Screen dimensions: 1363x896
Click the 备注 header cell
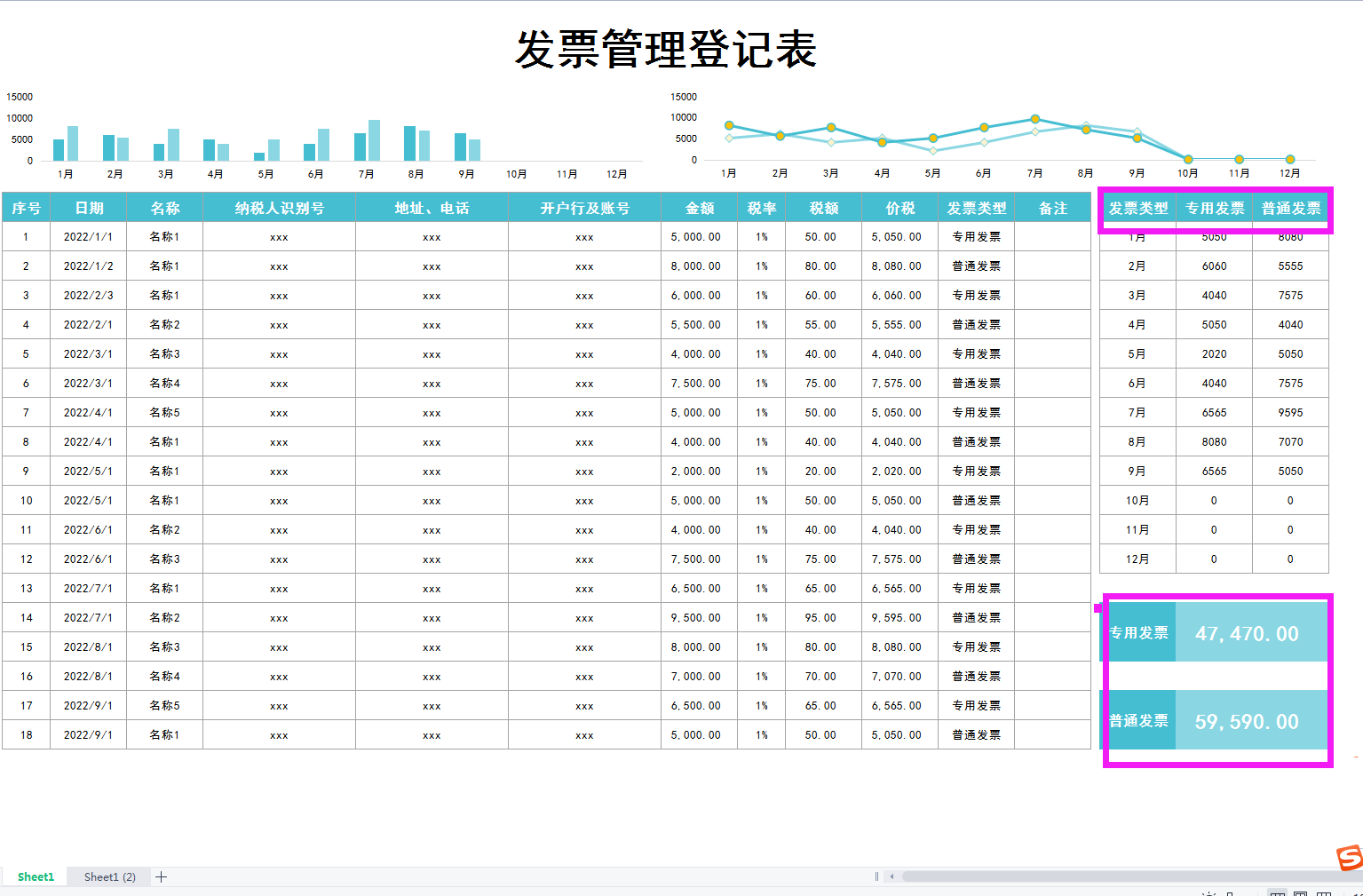[x=1052, y=208]
